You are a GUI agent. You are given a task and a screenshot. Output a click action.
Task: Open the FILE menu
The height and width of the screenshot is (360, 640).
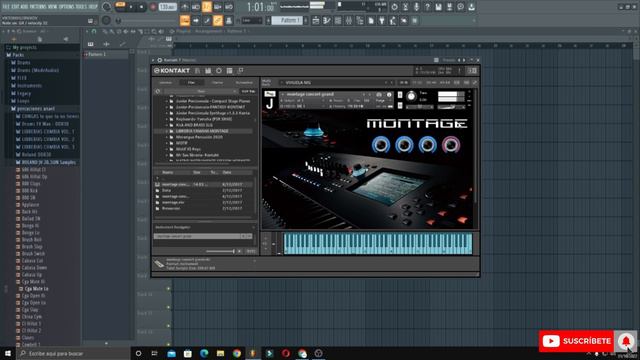(7, 7)
